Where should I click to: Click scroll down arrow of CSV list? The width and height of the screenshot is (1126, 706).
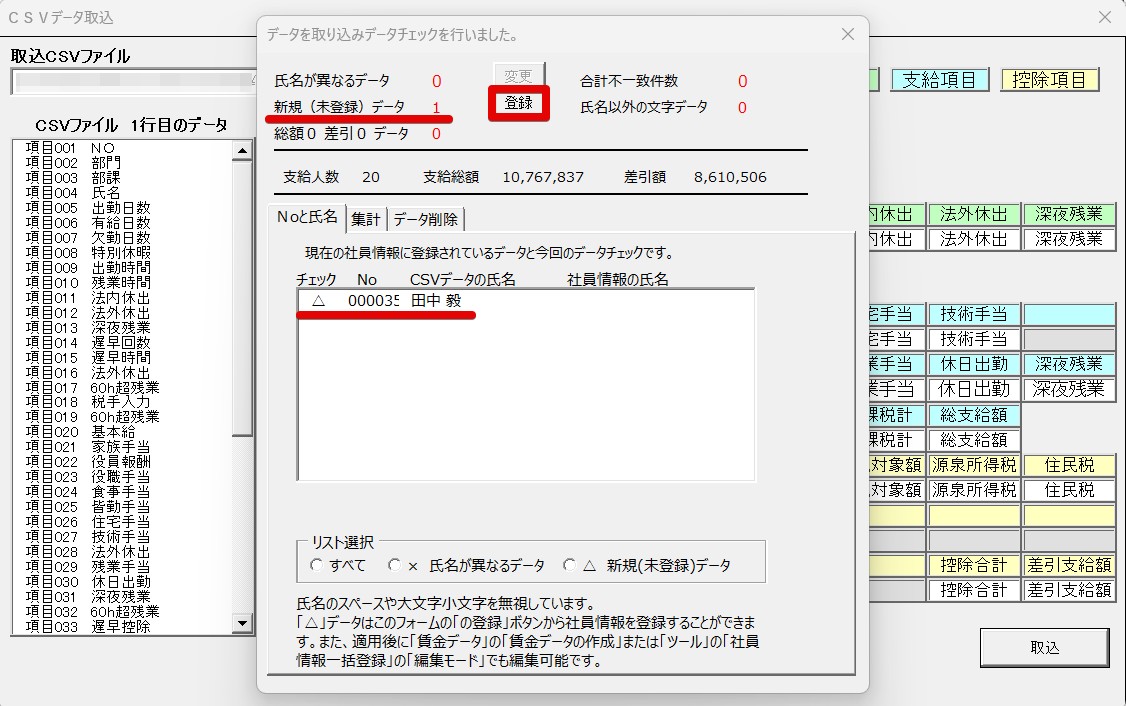242,623
